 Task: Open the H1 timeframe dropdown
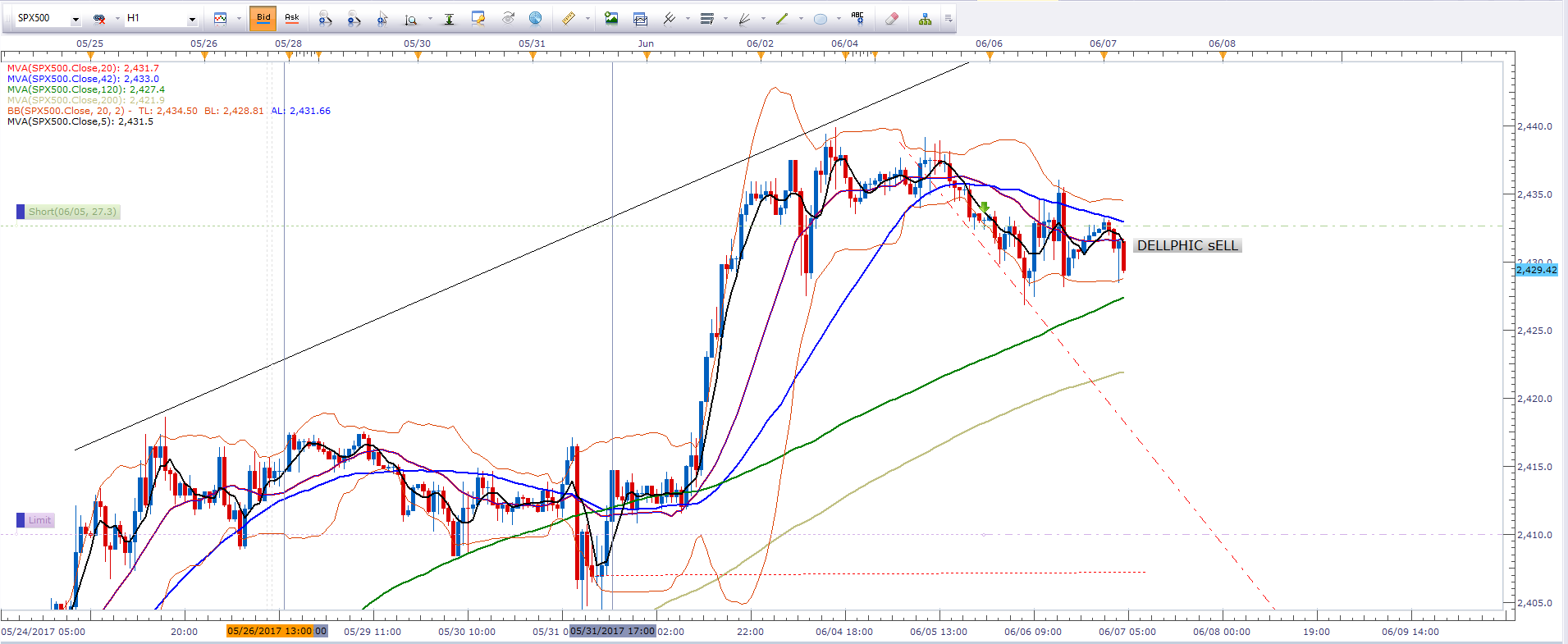(x=192, y=19)
